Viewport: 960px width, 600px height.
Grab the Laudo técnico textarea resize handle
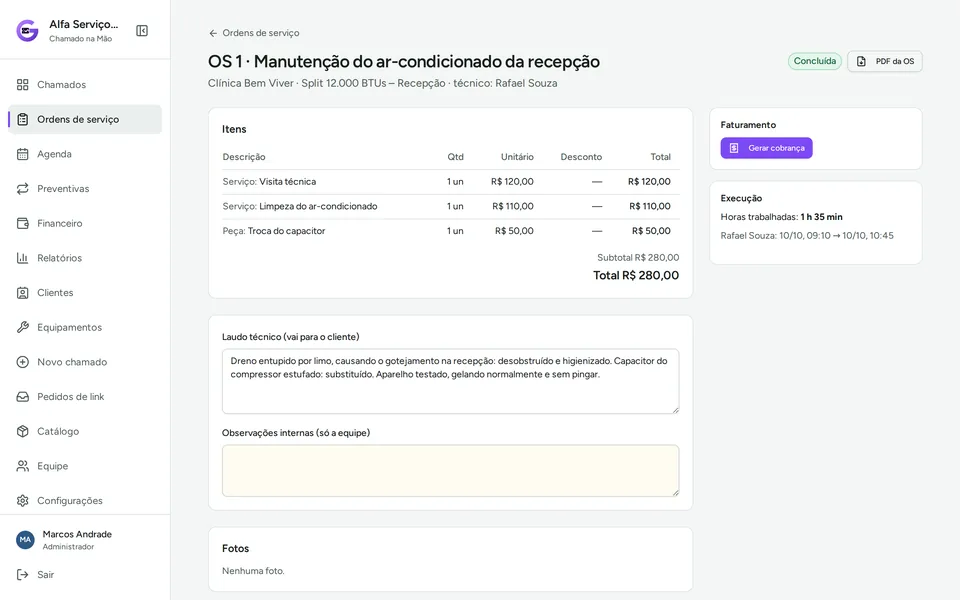pyautogui.click(x=675, y=410)
